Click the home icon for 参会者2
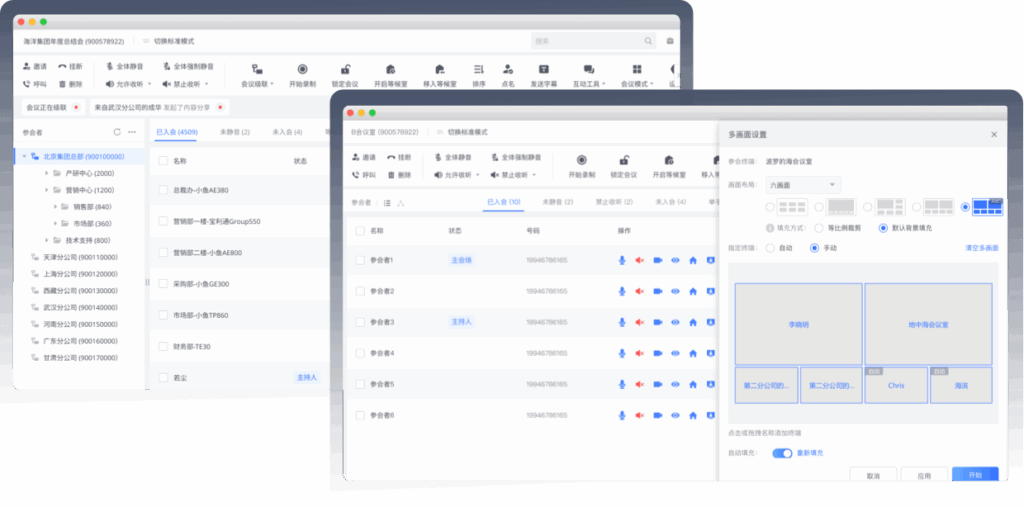1024x507 pixels. [693, 291]
